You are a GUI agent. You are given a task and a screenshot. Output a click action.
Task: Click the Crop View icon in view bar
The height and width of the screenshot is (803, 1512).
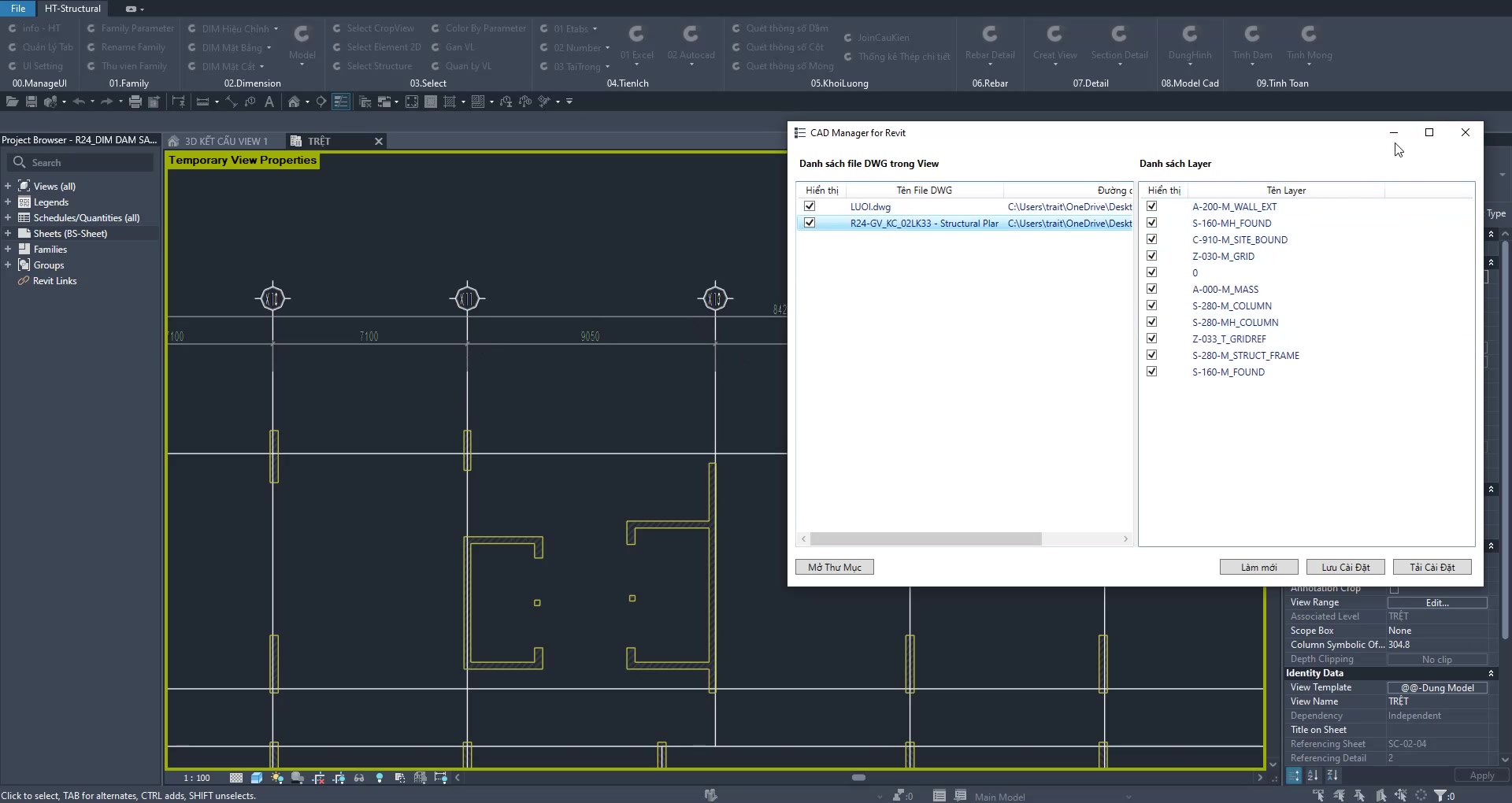318,778
